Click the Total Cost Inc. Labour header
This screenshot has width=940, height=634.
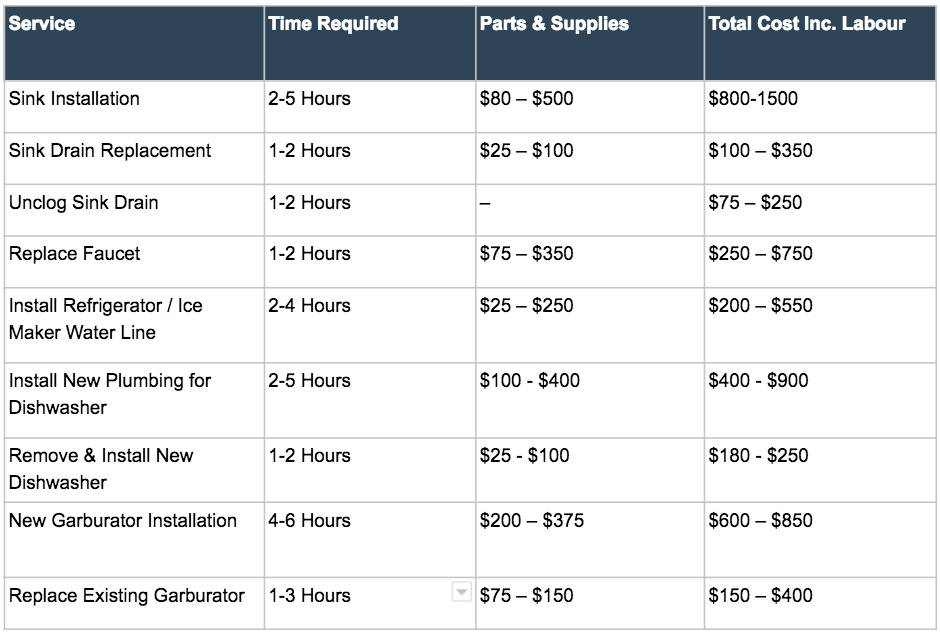pyautogui.click(x=820, y=43)
